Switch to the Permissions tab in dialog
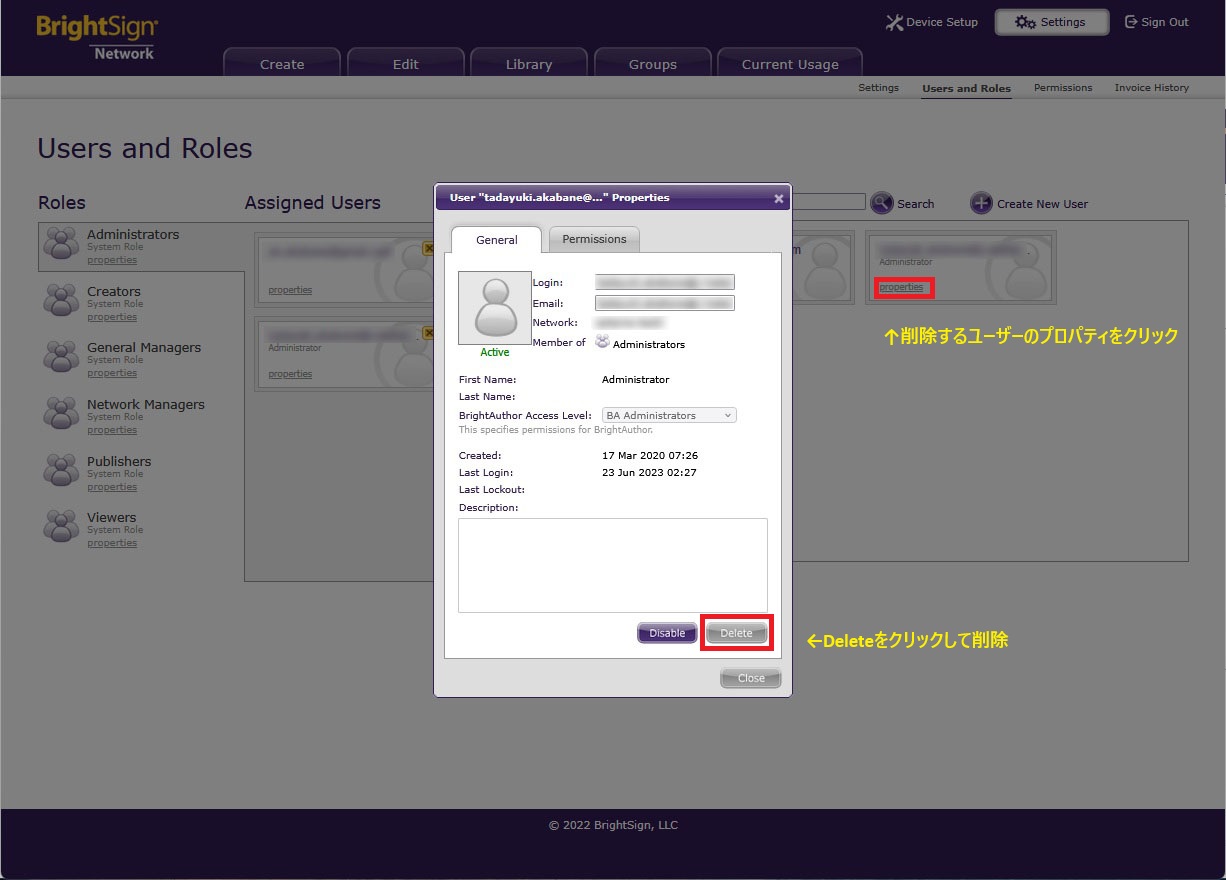This screenshot has height=880, width=1226. point(594,239)
